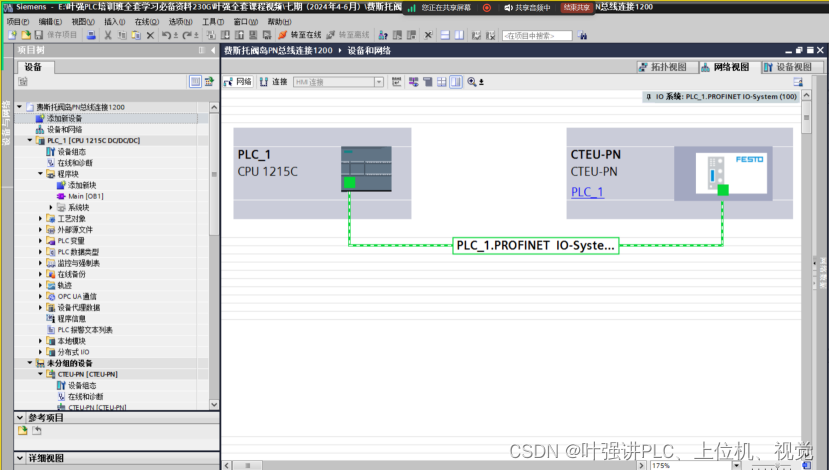
Task: Expand the PLC 变量 folder
Action: (41, 241)
